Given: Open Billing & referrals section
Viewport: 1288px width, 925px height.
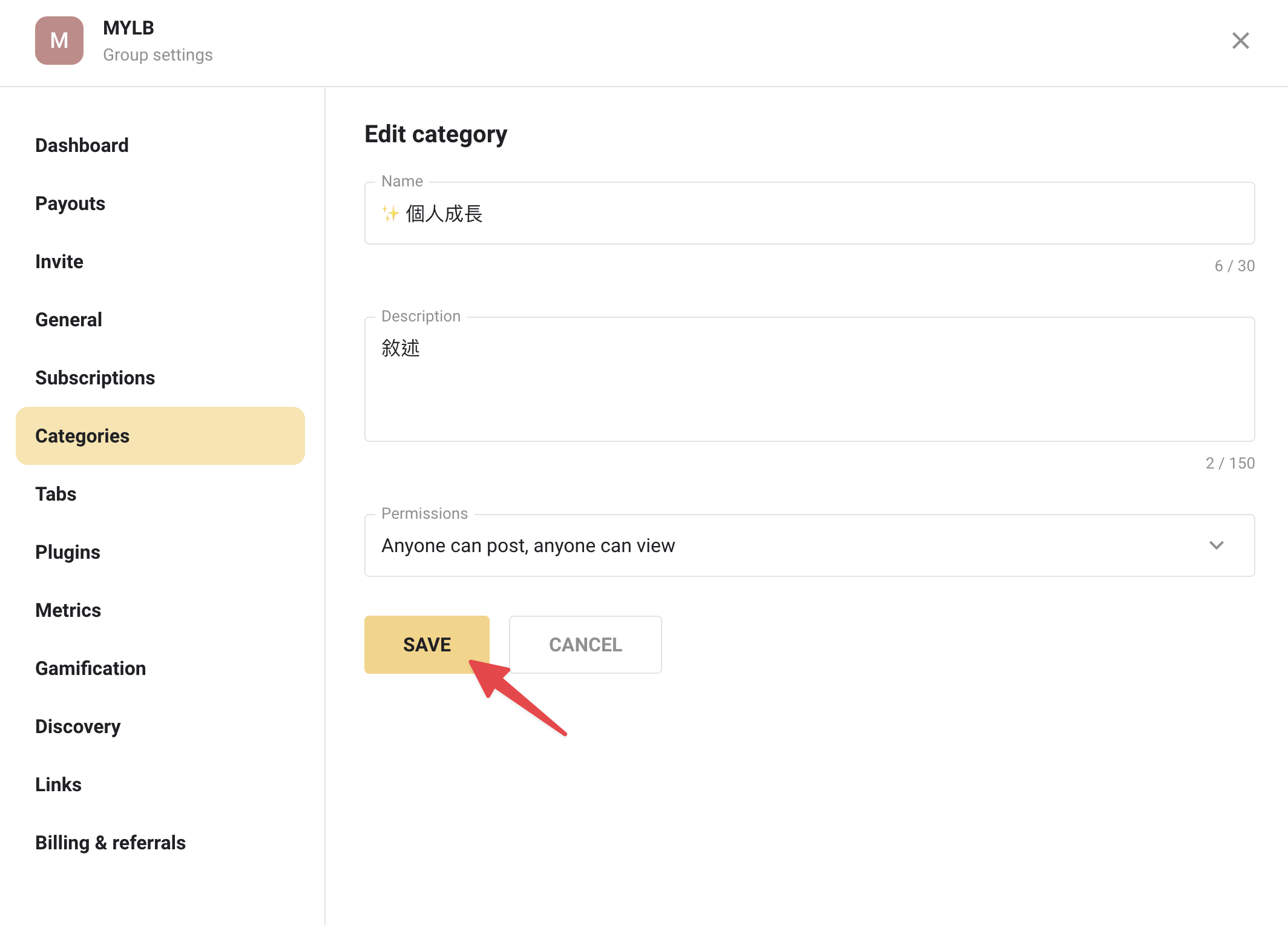Looking at the screenshot, I should click(x=110, y=843).
